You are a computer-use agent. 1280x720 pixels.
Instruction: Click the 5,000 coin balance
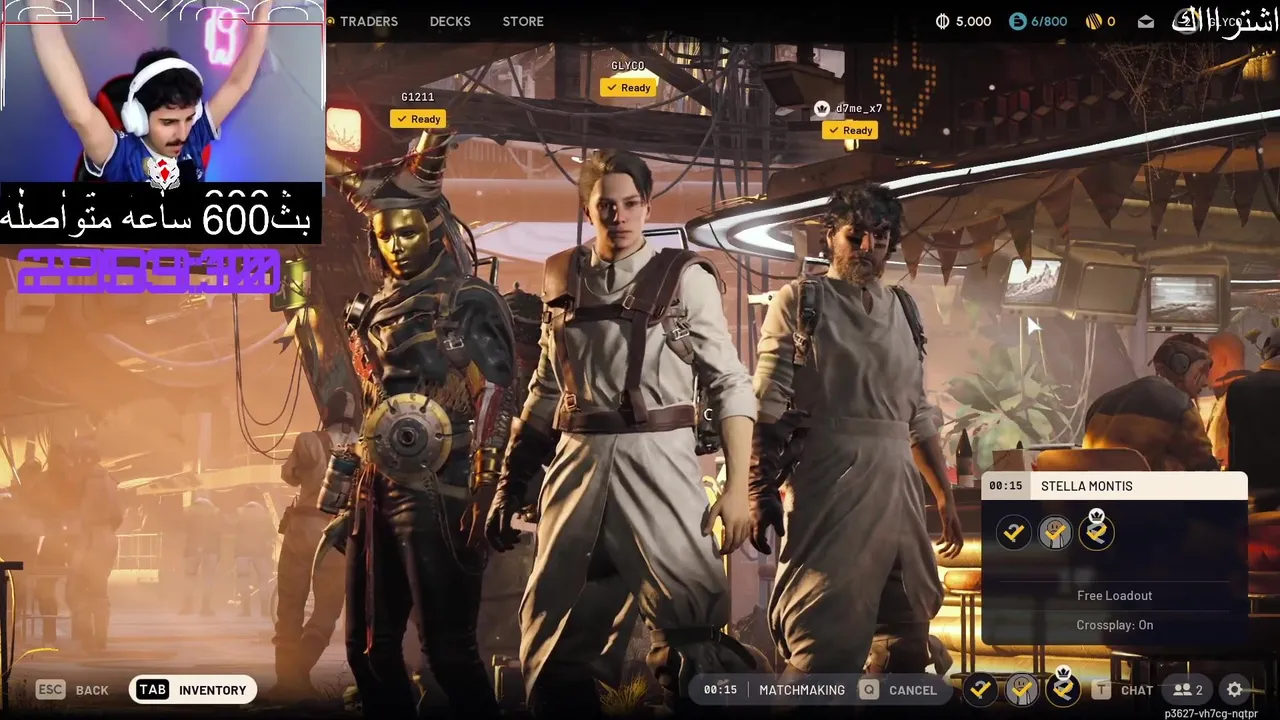pyautogui.click(x=973, y=21)
